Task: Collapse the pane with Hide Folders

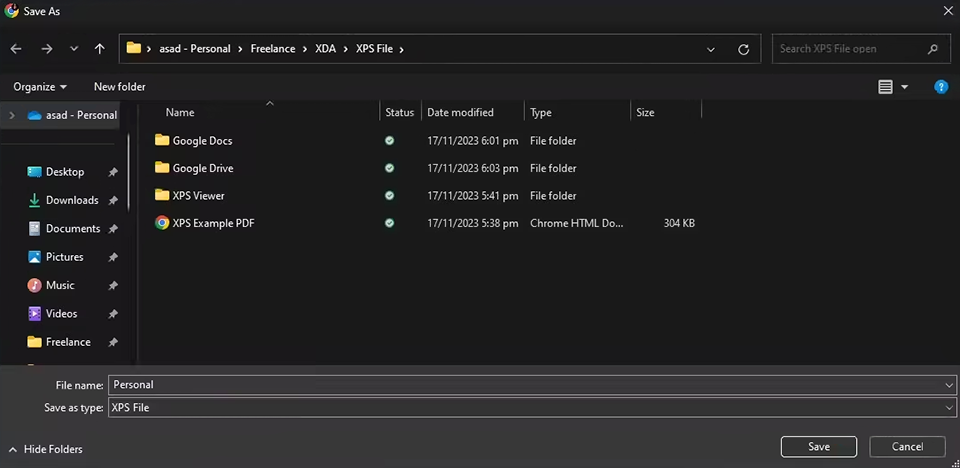Action: (x=46, y=450)
